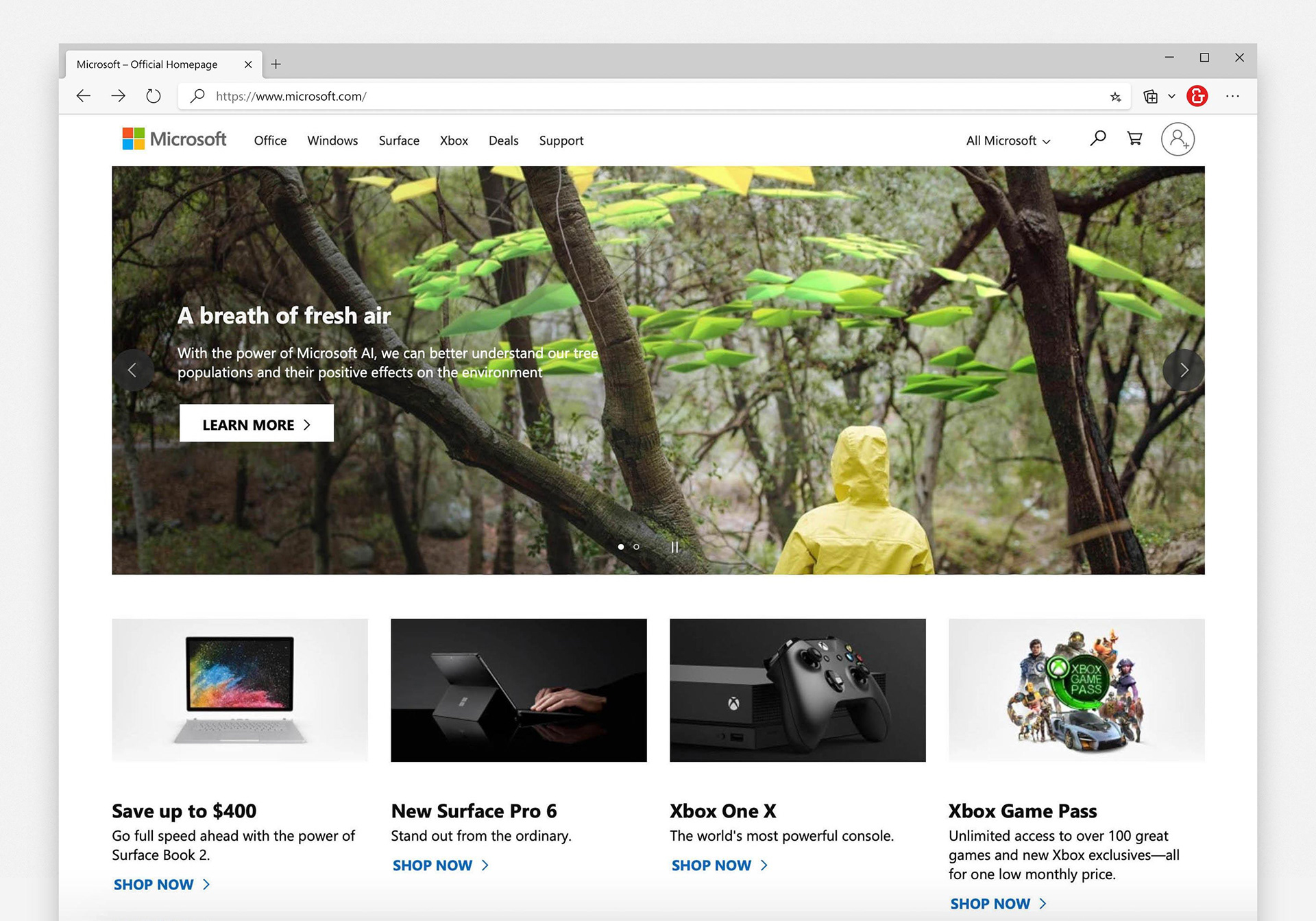1316x921 pixels.
Task: Add this page to favorites with star icon
Action: (1116, 97)
